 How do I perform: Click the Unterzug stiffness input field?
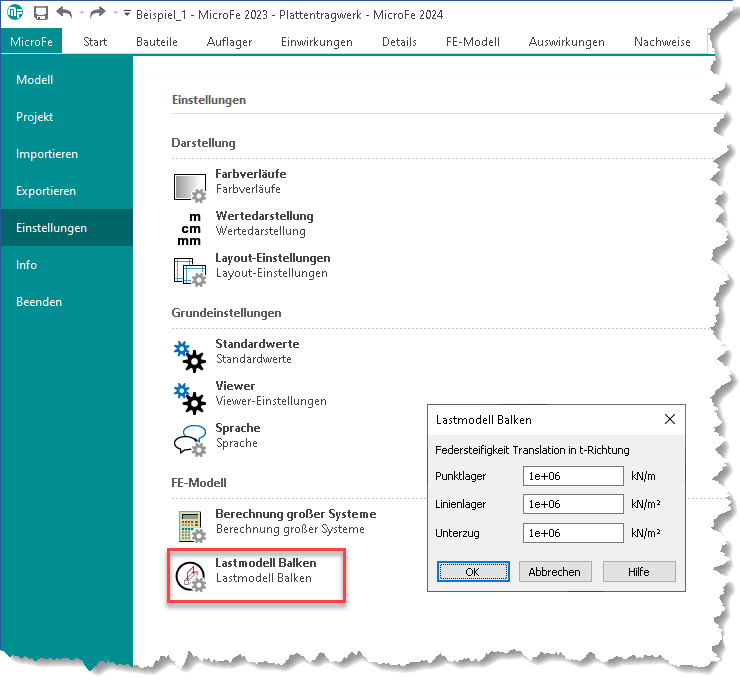[x=573, y=533]
